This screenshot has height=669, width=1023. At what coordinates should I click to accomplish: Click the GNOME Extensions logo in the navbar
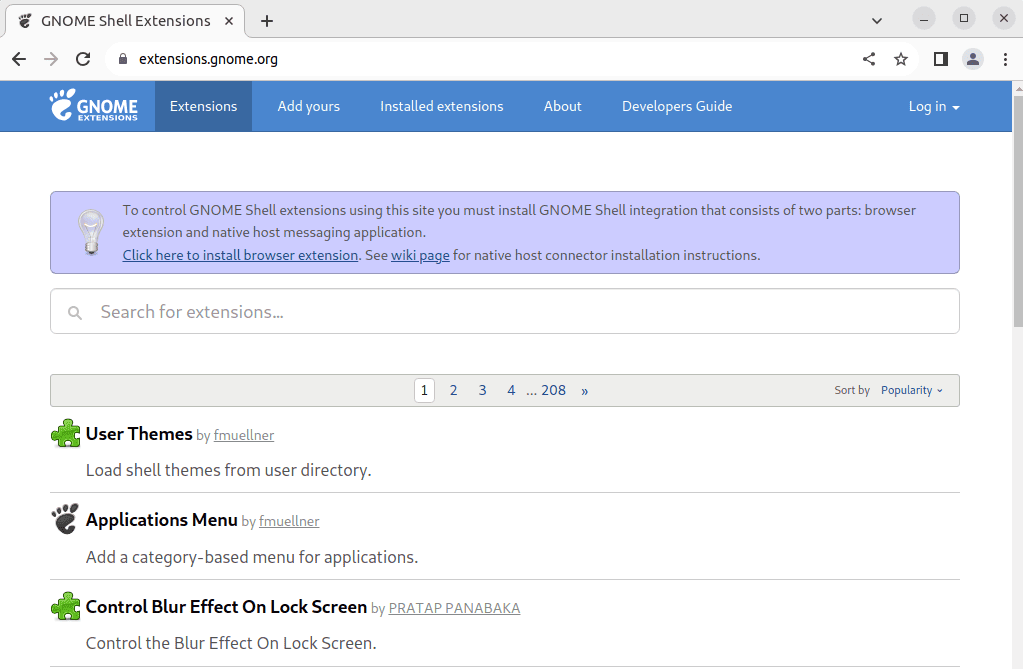coord(95,106)
